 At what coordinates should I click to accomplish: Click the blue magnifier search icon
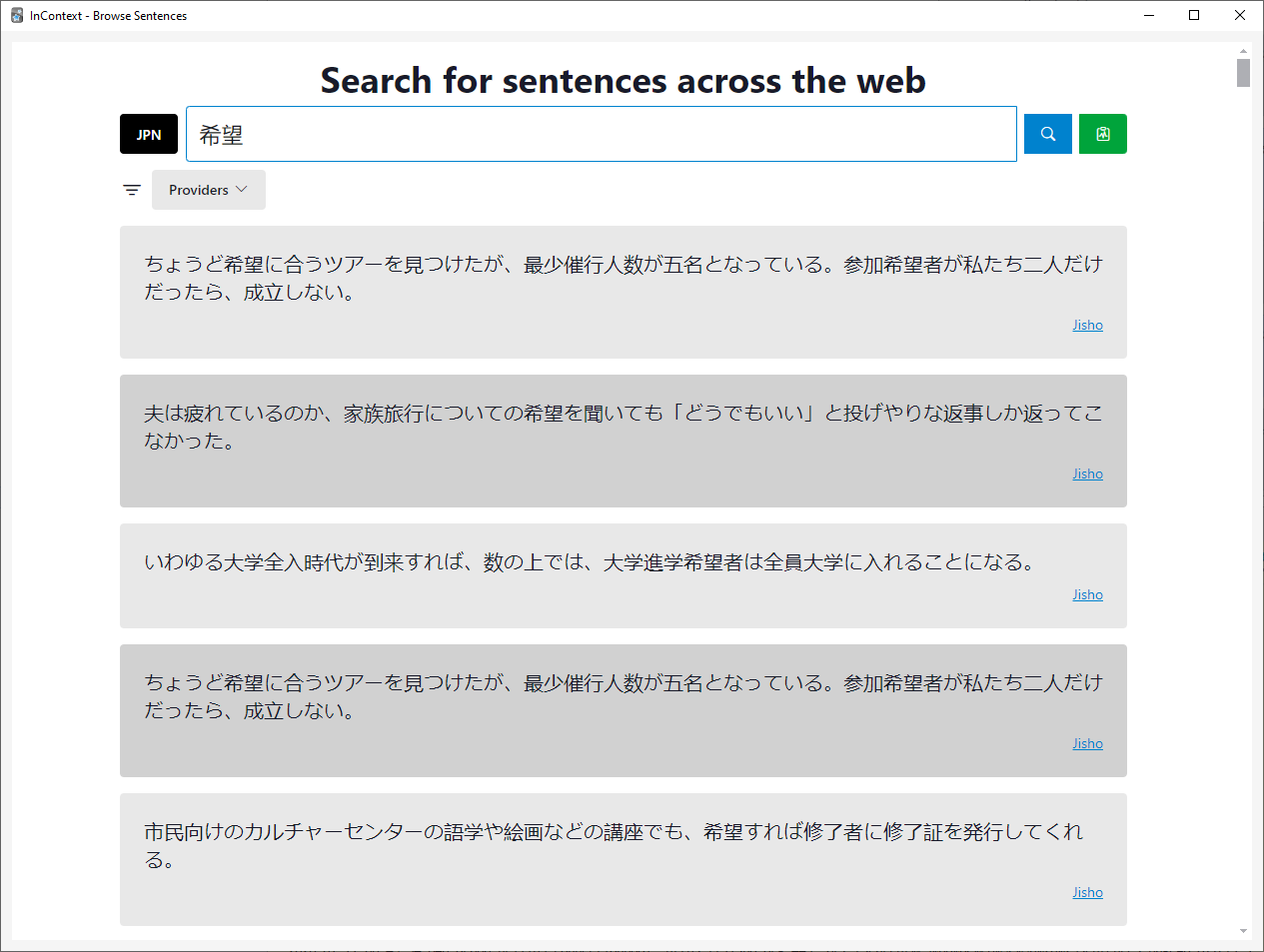point(1047,133)
